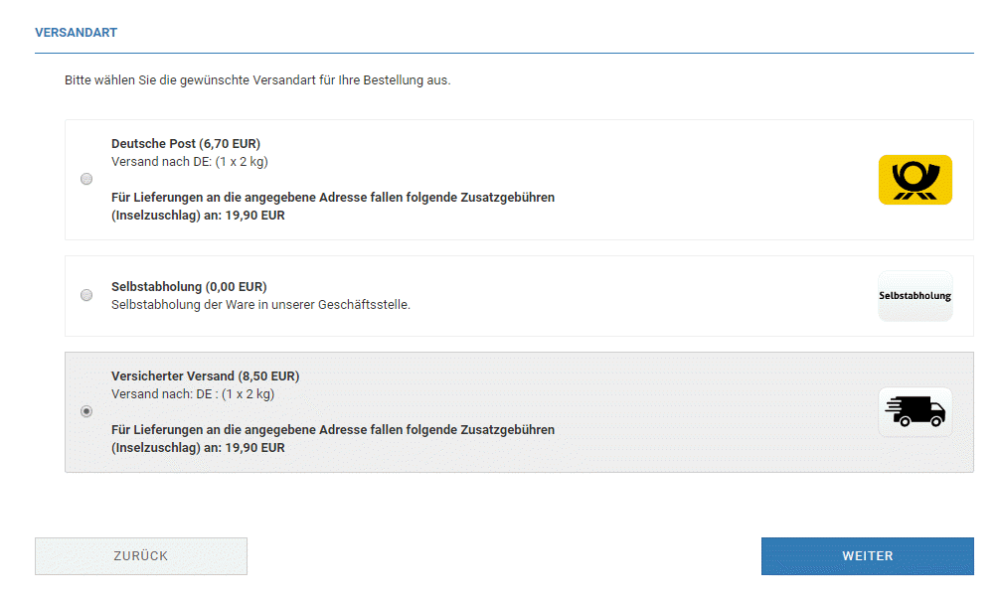Viewport: 1000px width, 599px height.
Task: Click the Selbstabholung logo image
Action: pos(915,296)
